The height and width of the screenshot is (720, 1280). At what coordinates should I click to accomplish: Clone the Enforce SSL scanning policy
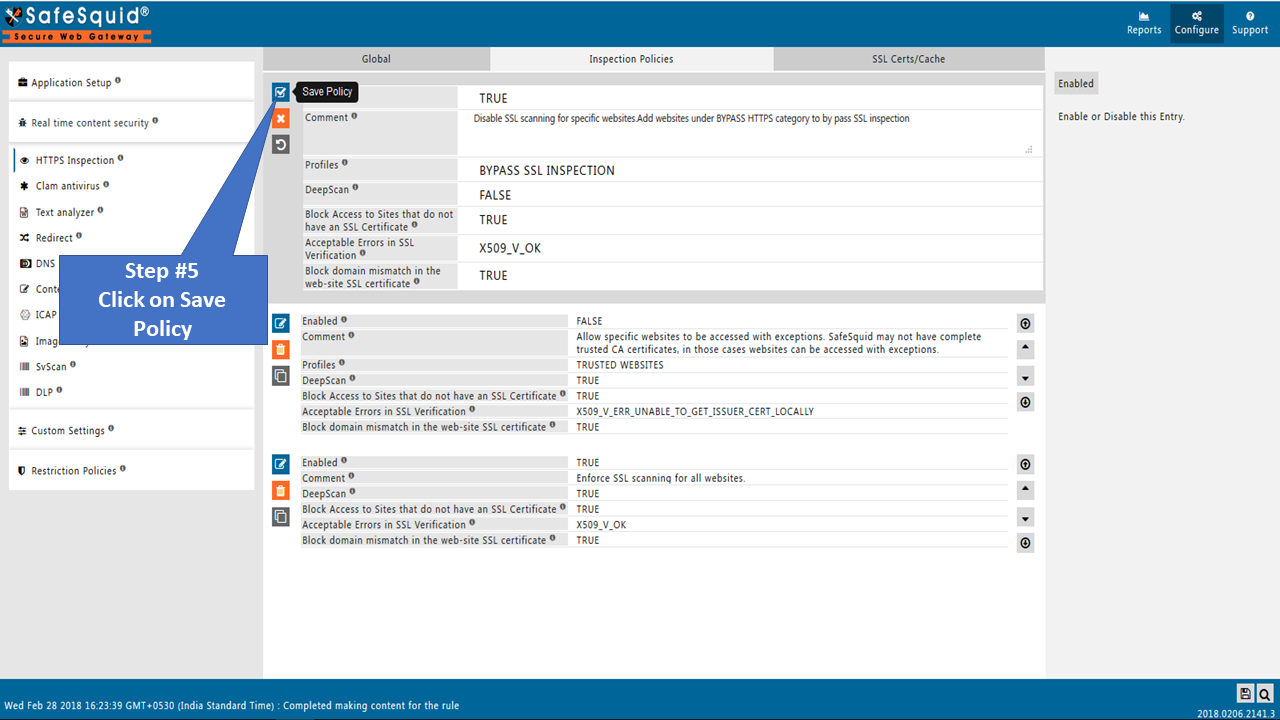[281, 517]
